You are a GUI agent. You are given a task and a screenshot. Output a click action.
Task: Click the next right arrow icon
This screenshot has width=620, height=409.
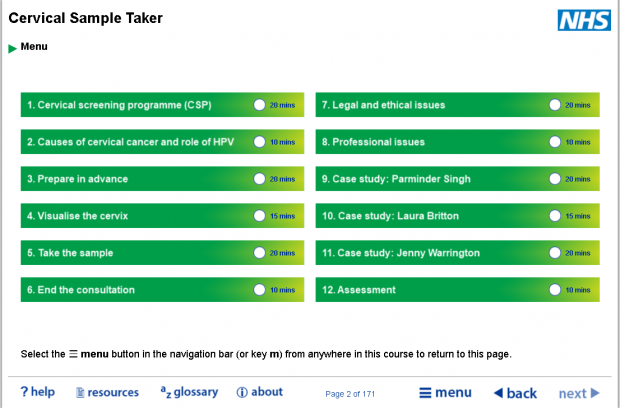[x=595, y=393]
